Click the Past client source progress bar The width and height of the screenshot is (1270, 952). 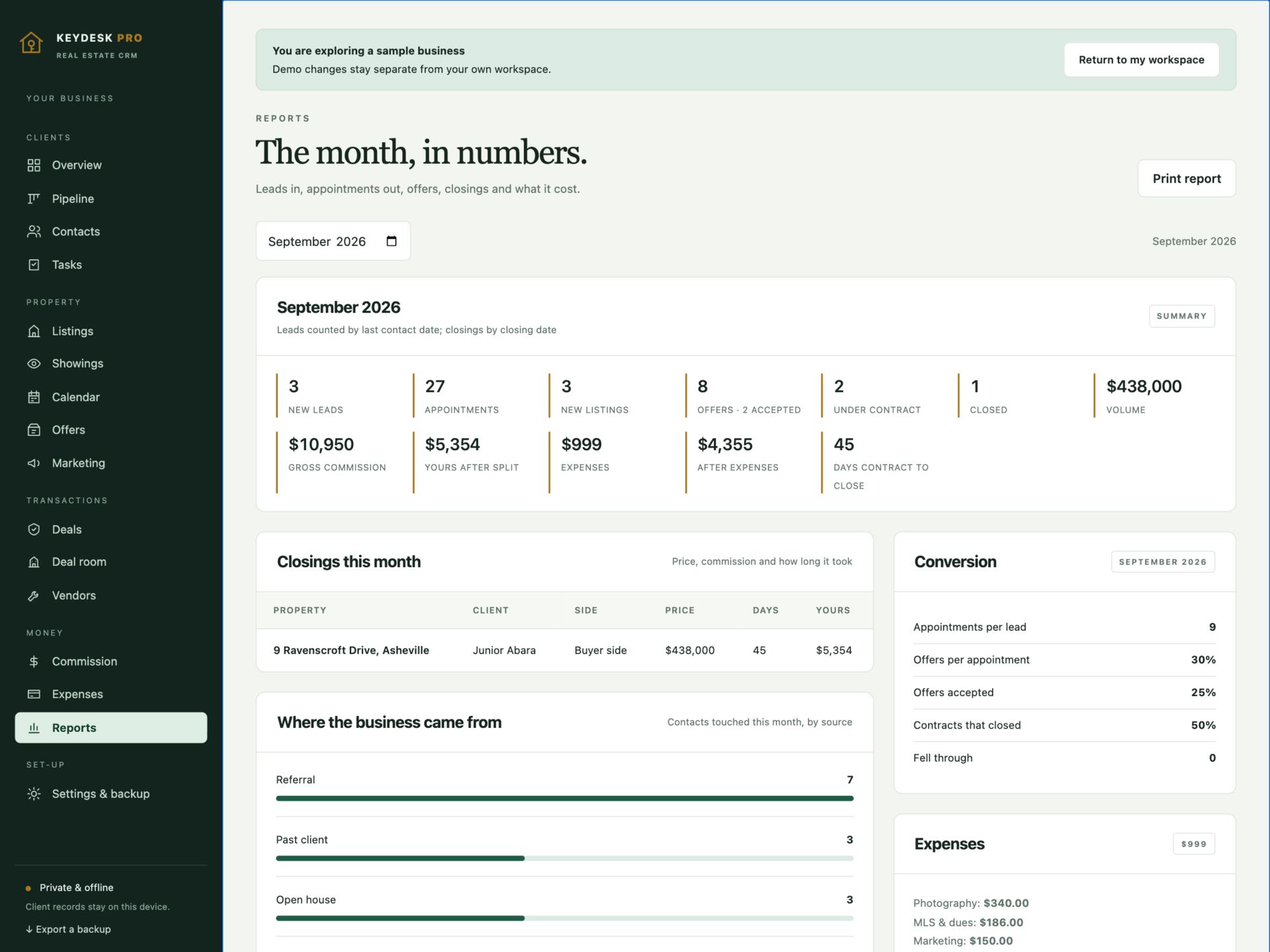click(x=564, y=858)
